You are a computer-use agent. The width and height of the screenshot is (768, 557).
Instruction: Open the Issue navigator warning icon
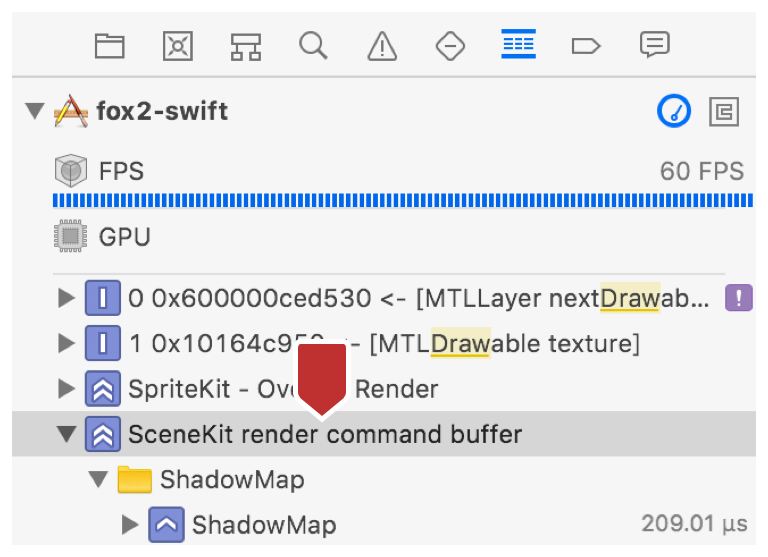click(x=382, y=45)
